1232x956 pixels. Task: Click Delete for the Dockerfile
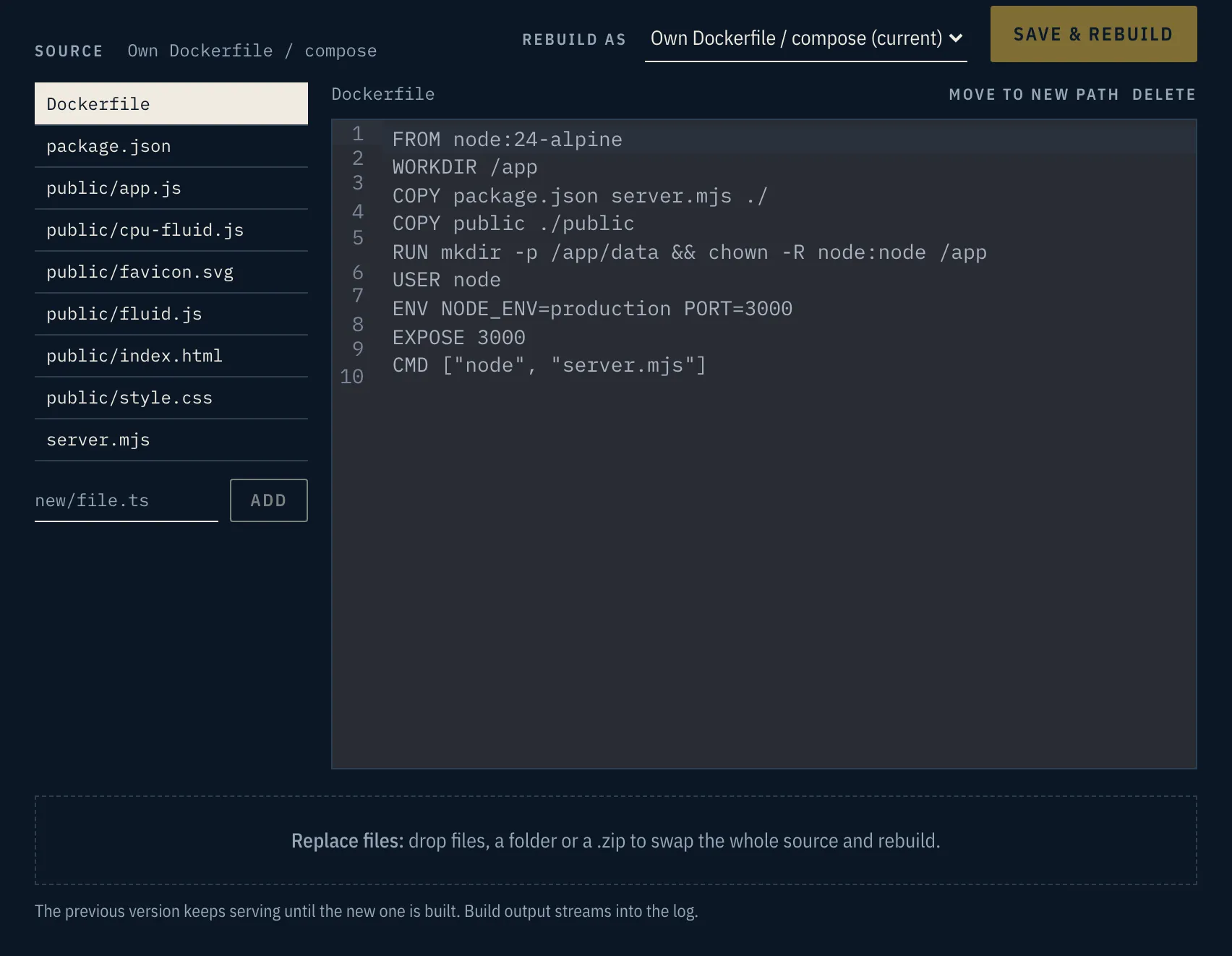coord(1164,95)
